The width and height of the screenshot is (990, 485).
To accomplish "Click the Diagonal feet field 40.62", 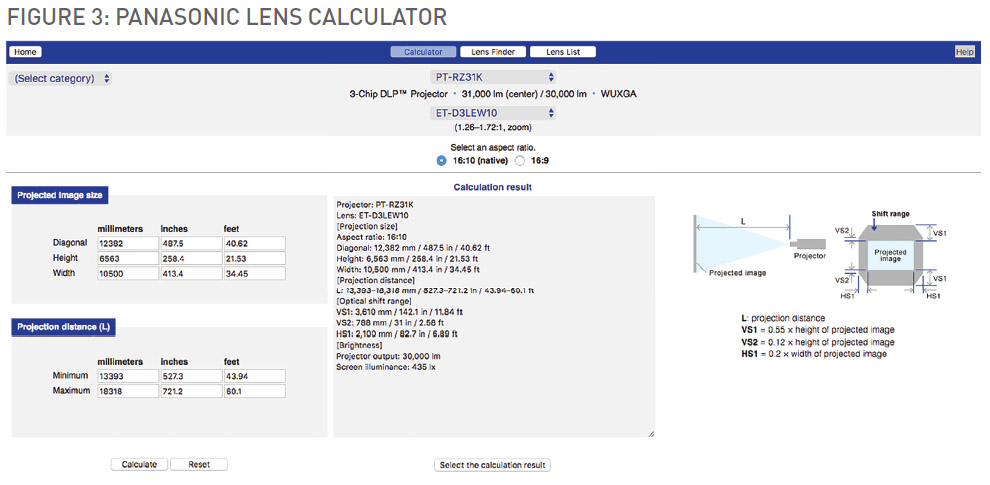I will click(254, 243).
